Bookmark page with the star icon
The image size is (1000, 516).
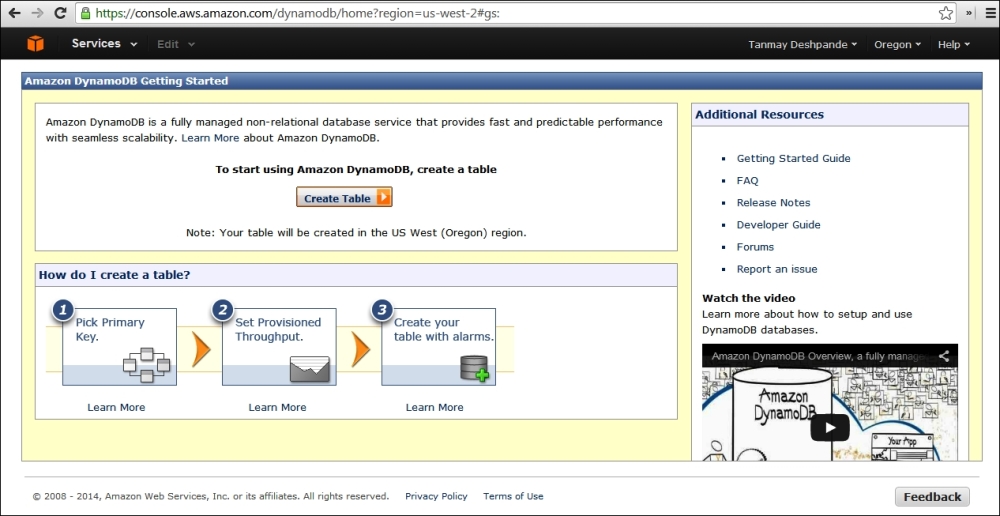pyautogui.click(x=946, y=13)
